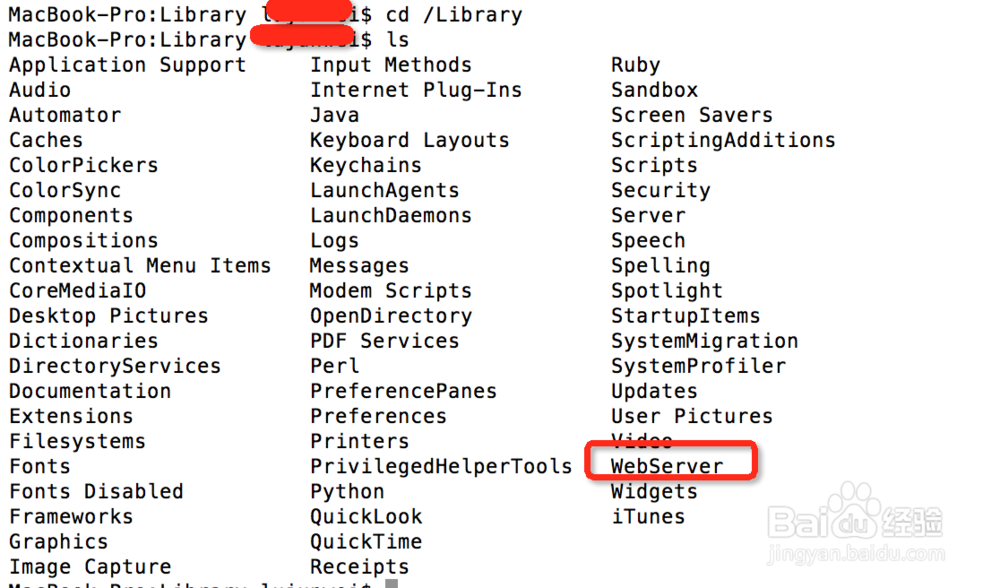Select the ScriptingAdditions folder name

coord(723,140)
